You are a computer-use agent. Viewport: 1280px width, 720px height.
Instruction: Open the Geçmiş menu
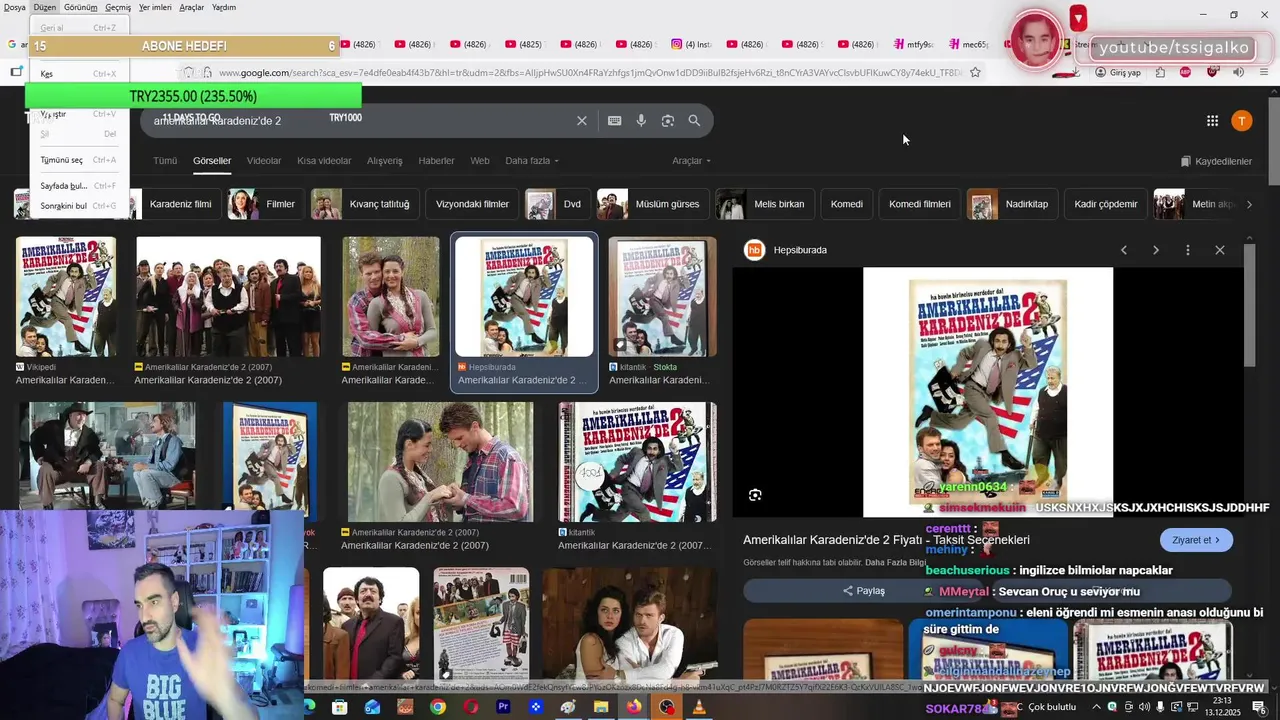point(118,7)
